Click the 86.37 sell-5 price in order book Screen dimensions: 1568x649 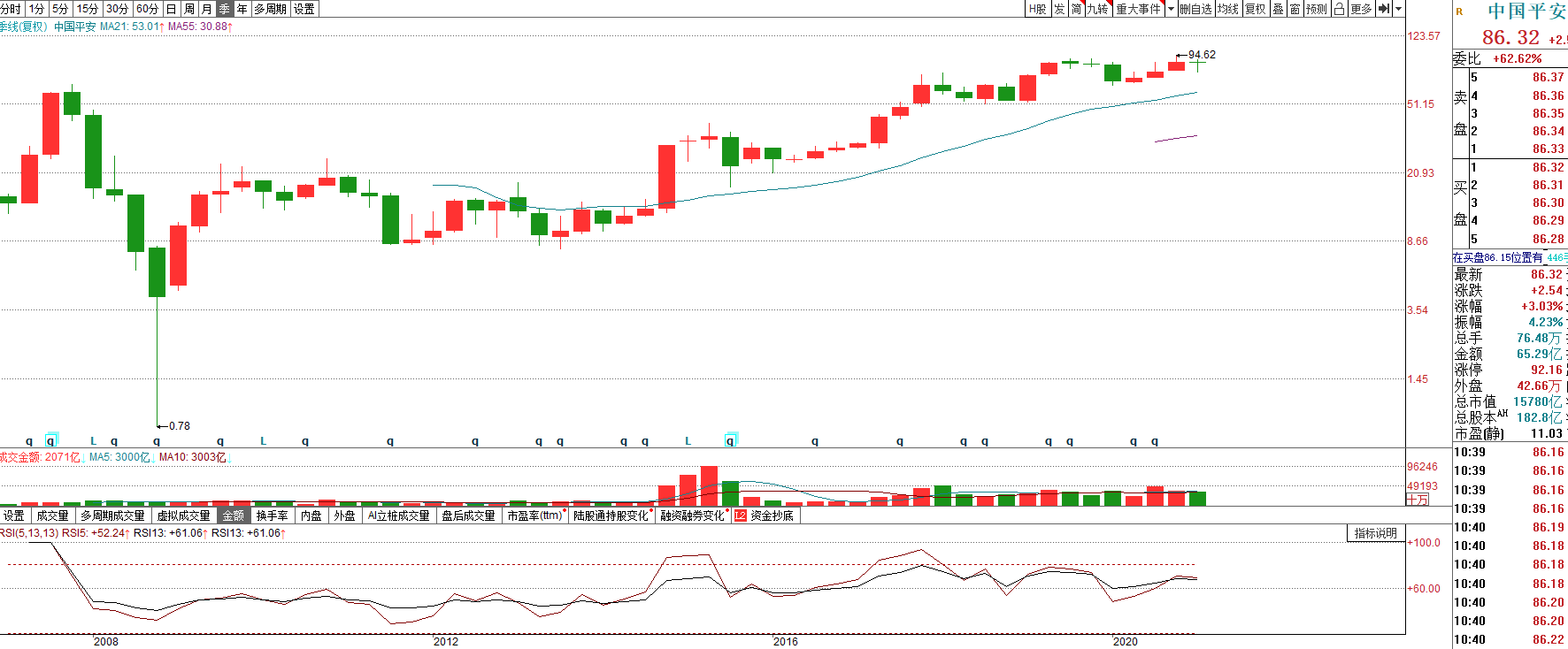(x=1548, y=78)
